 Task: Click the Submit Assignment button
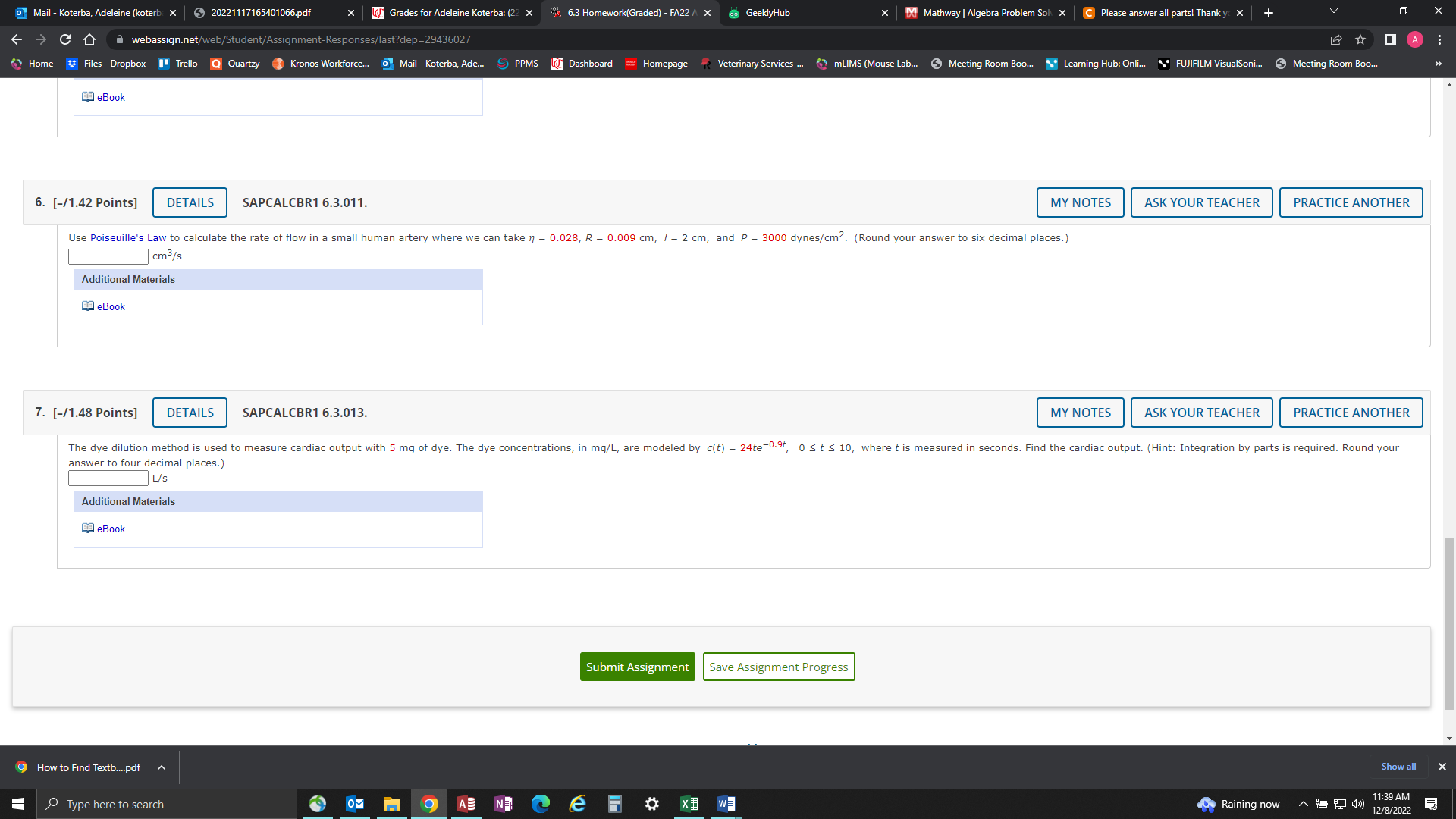tap(637, 667)
